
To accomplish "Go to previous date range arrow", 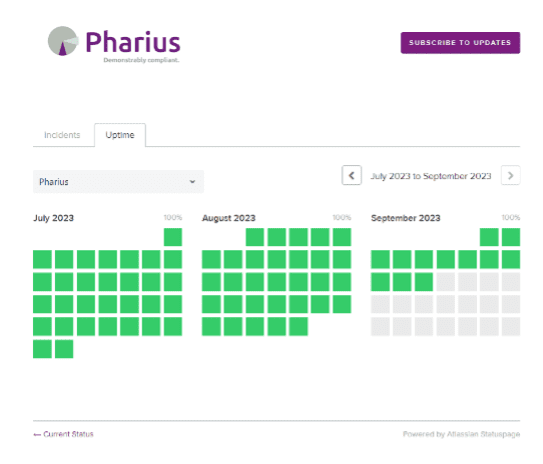I will [x=351, y=175].
